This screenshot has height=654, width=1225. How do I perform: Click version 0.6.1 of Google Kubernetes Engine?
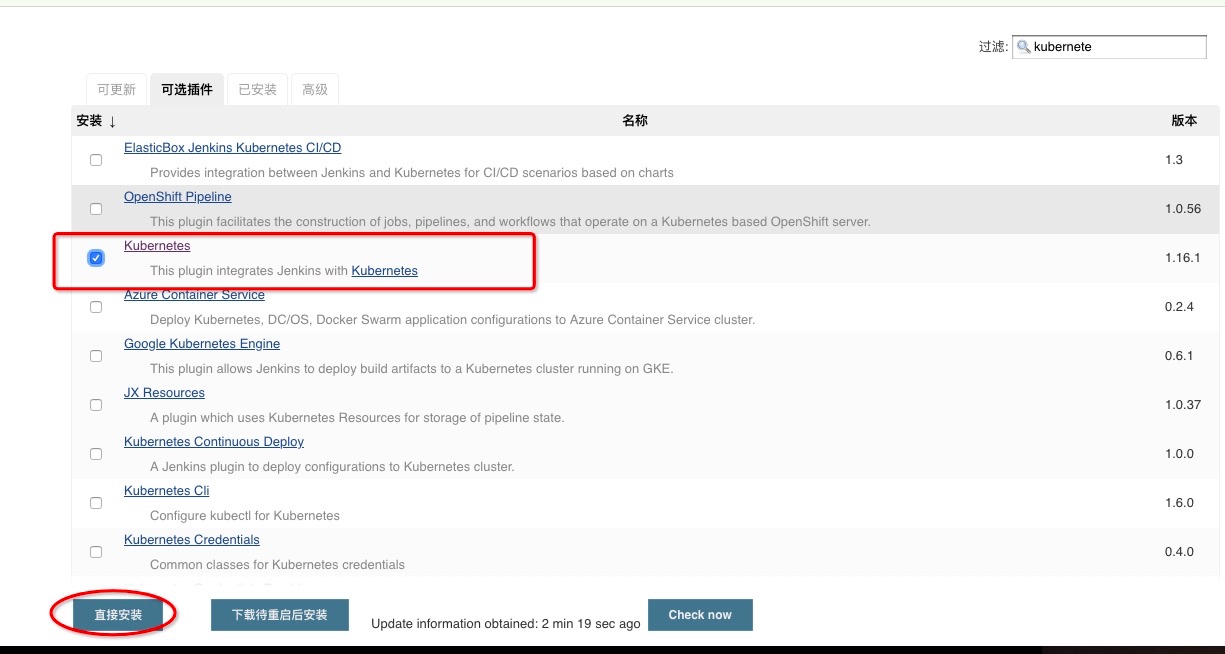tap(1179, 356)
